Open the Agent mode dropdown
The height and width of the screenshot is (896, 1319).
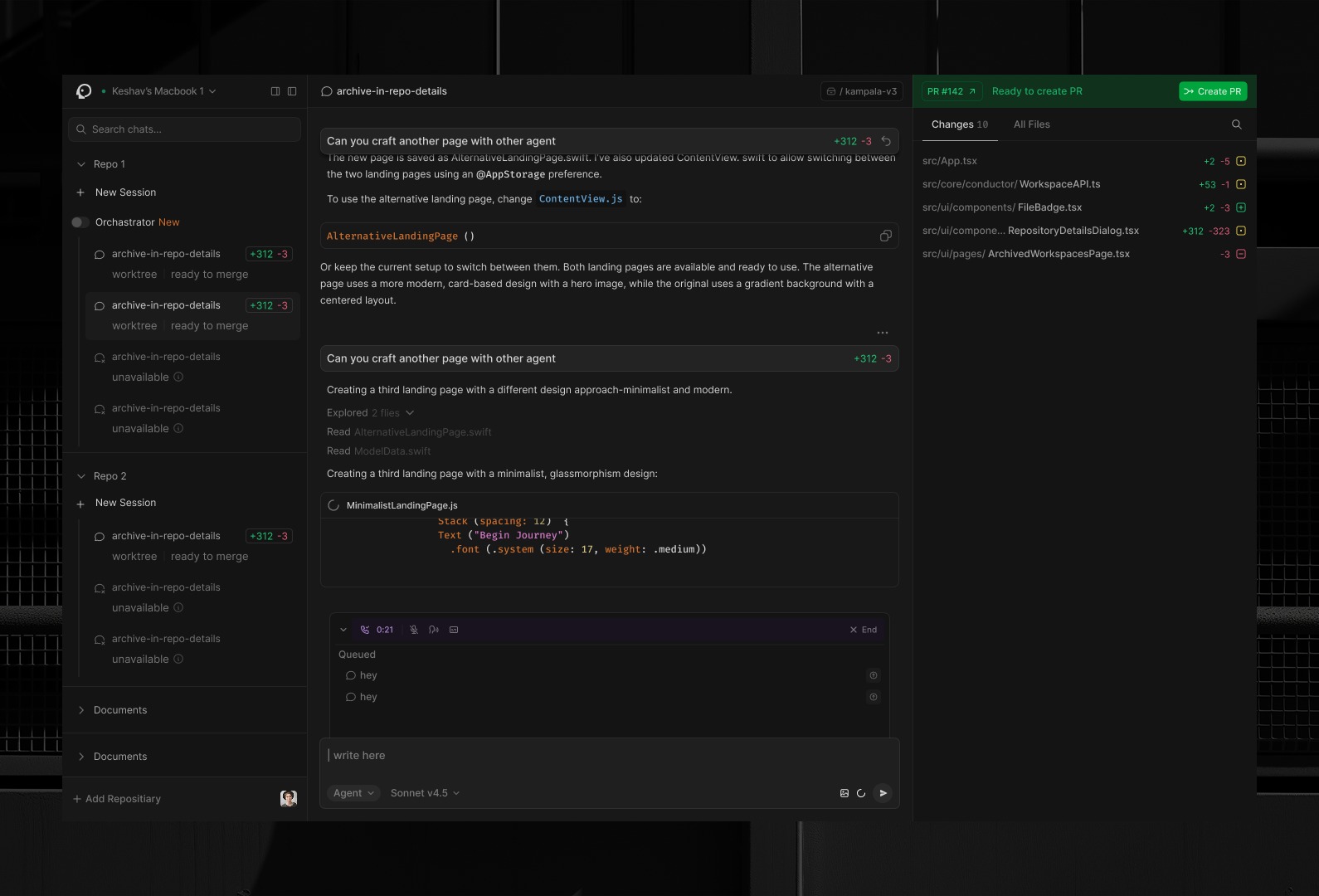[x=353, y=793]
